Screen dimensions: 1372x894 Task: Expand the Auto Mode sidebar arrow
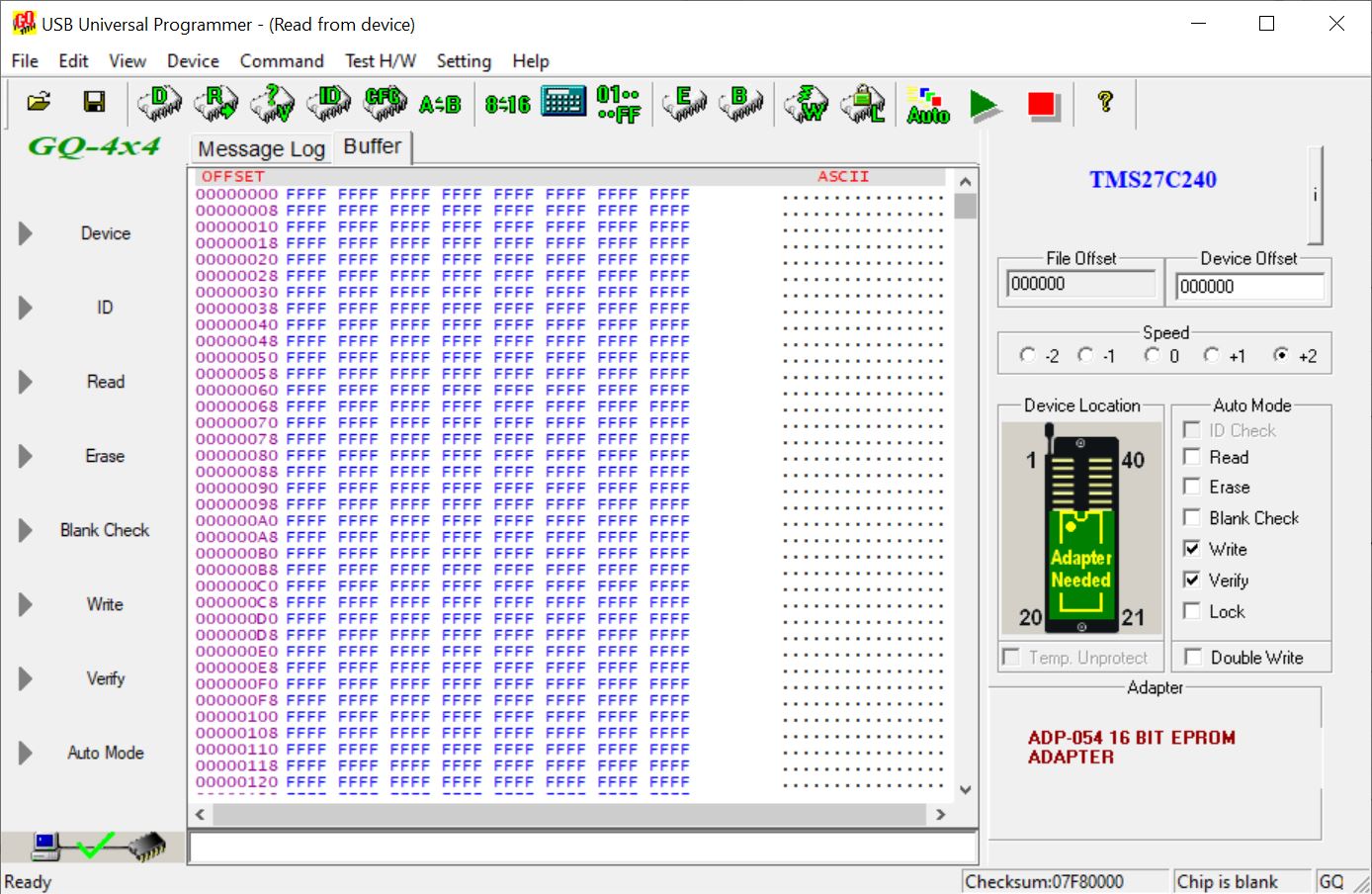pos(25,753)
